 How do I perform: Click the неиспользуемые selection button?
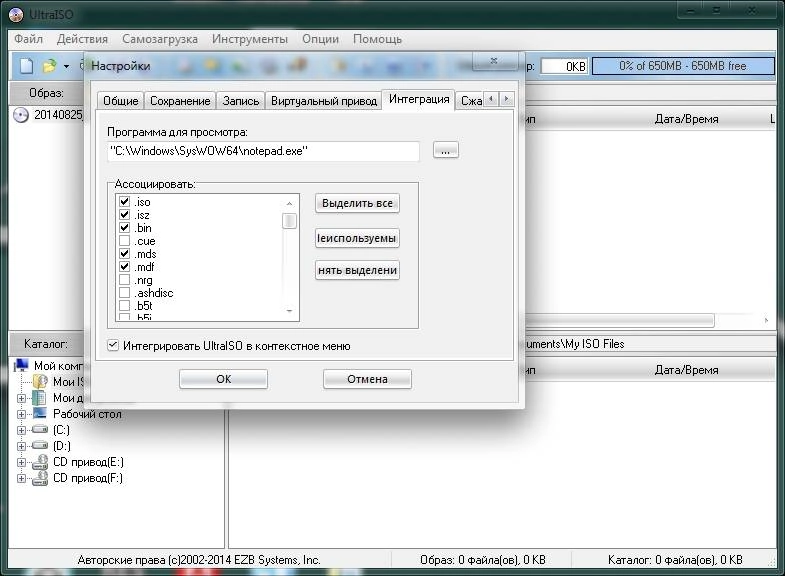(x=357, y=238)
